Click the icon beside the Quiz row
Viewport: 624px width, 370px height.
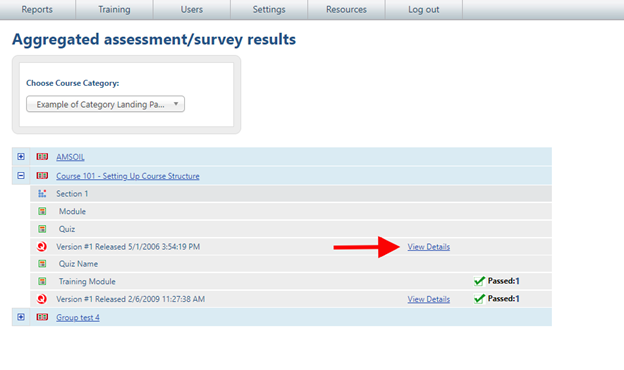tap(42, 229)
